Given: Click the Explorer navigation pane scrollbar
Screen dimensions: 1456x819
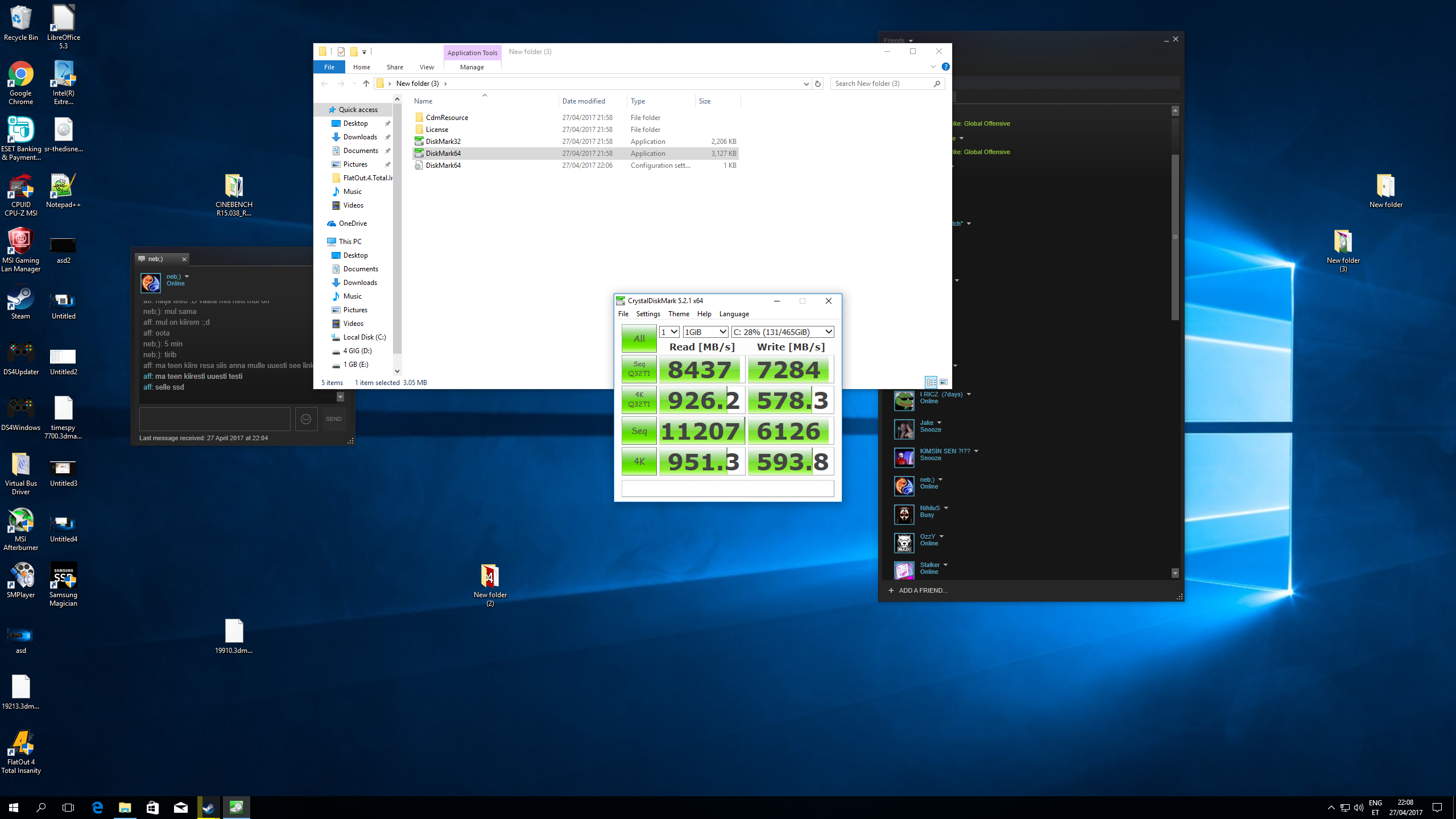Looking at the screenshot, I should tap(397, 228).
